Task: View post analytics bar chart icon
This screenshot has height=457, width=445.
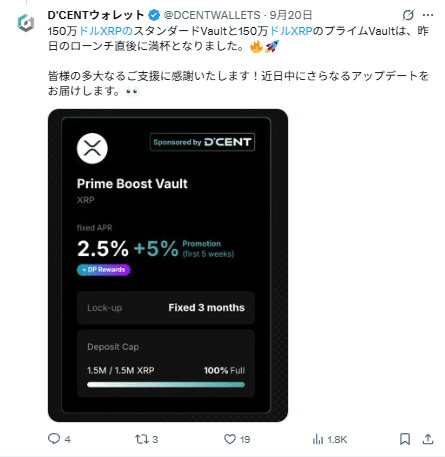Action: pyautogui.click(x=318, y=439)
